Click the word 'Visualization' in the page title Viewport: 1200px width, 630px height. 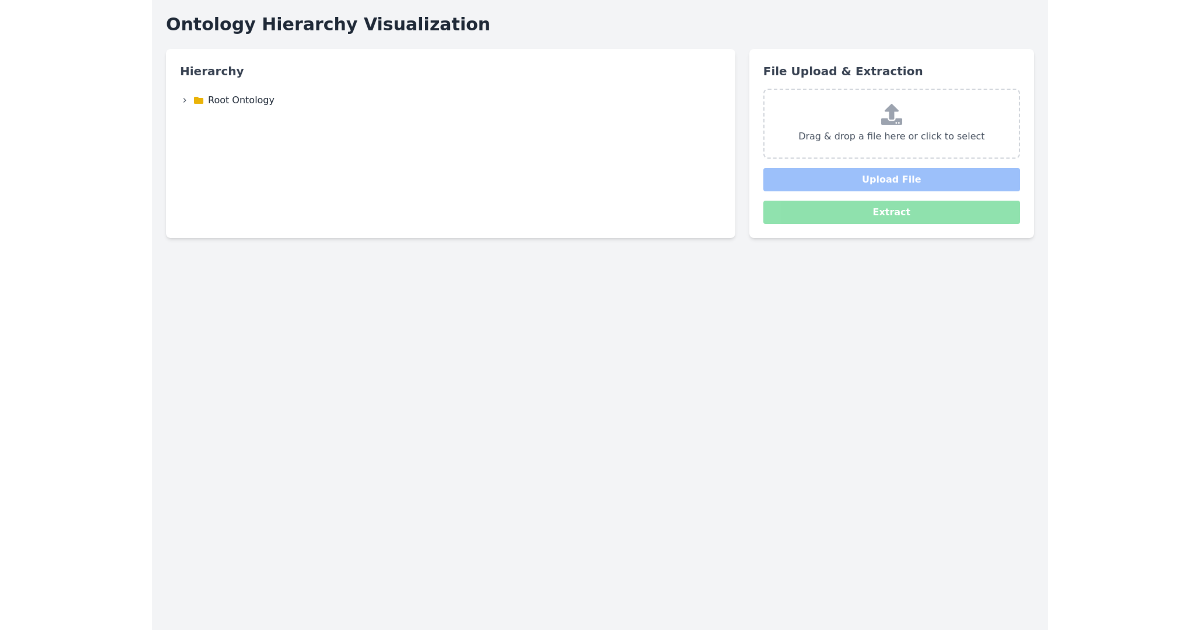click(424, 24)
